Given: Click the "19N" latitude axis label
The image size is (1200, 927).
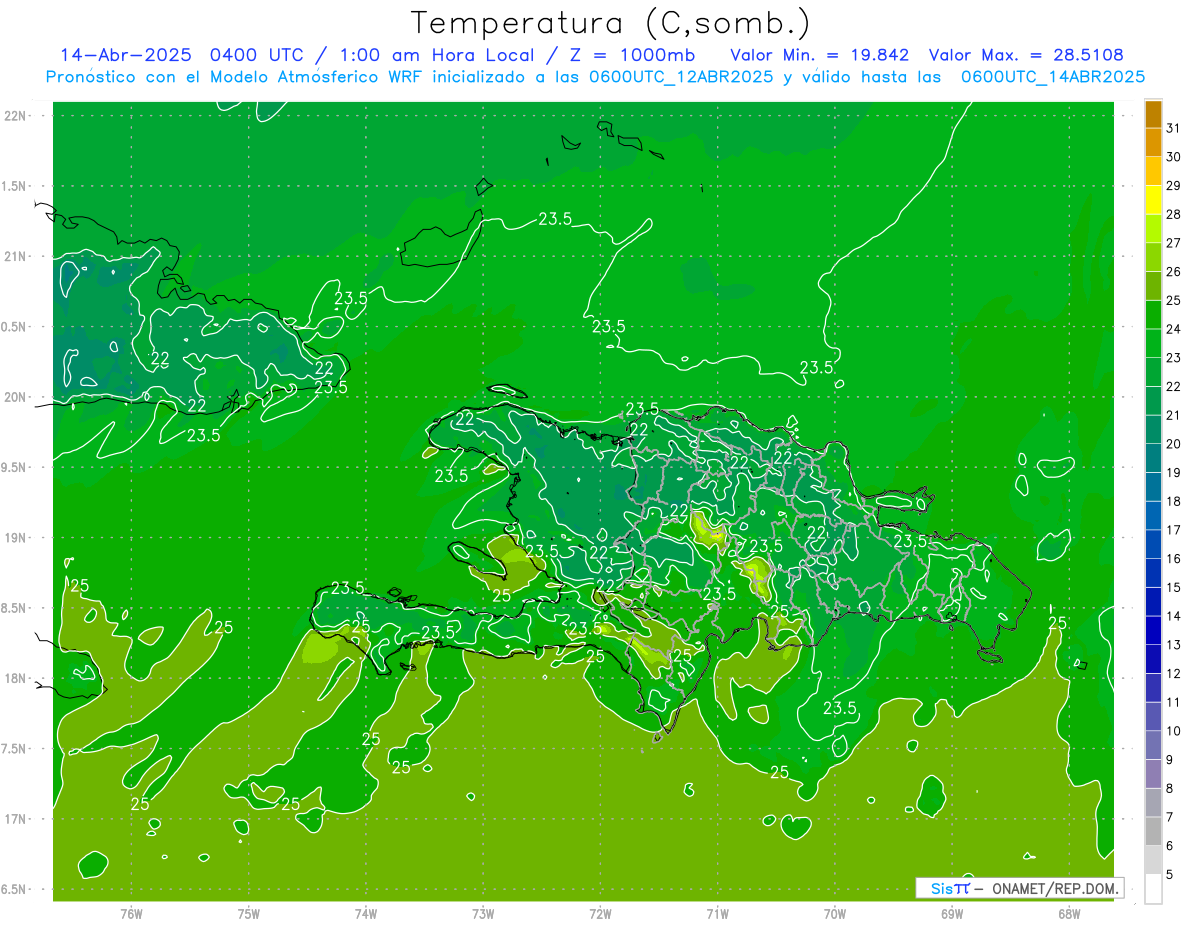Looking at the screenshot, I should tap(15, 538).
